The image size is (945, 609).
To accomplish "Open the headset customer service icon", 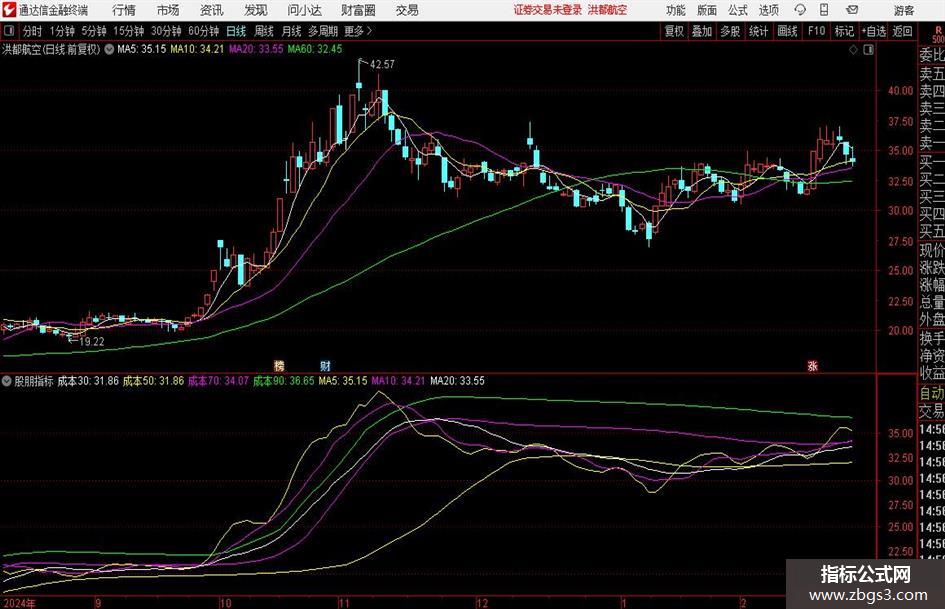I will pyautogui.click(x=800, y=10).
